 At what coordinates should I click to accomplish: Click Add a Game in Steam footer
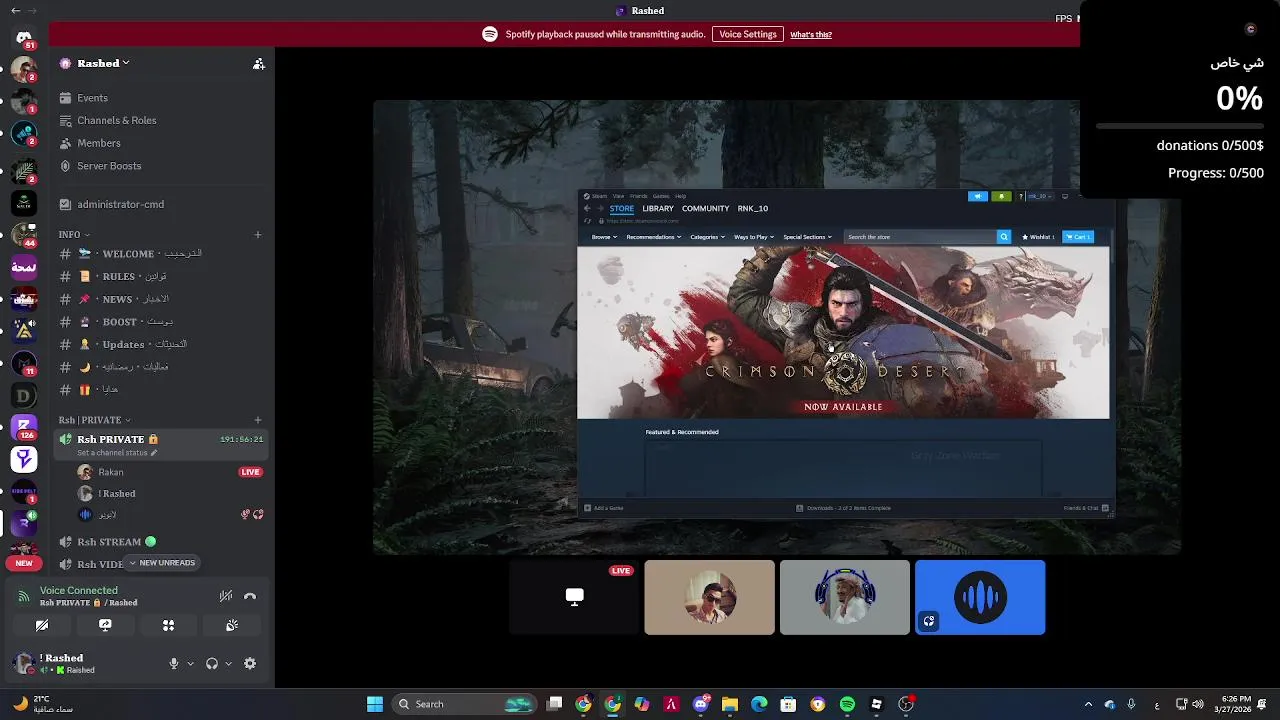tap(604, 508)
